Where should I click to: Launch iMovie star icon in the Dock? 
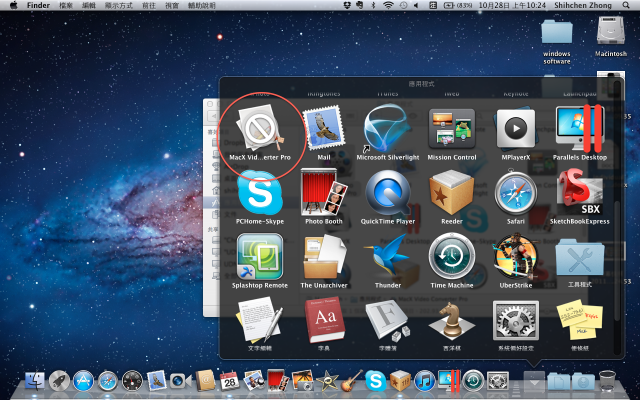click(327, 381)
